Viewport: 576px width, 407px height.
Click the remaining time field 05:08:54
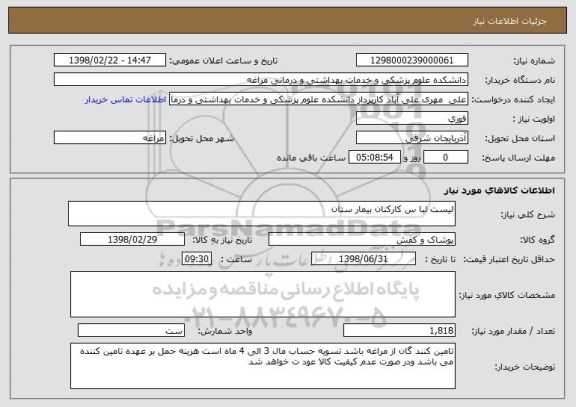point(374,158)
